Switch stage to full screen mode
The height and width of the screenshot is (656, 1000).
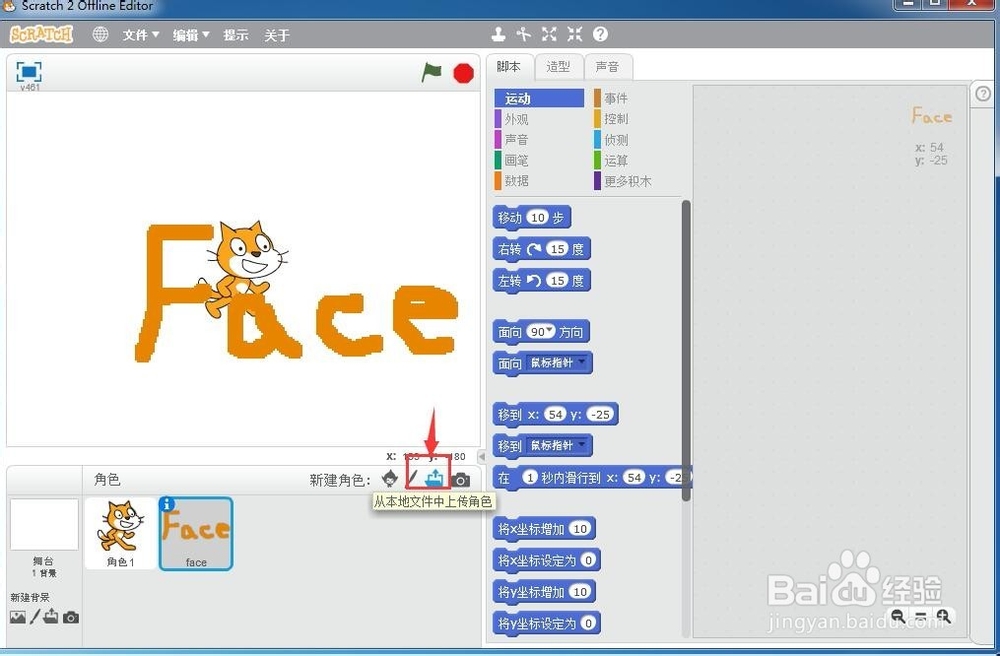click(29, 71)
